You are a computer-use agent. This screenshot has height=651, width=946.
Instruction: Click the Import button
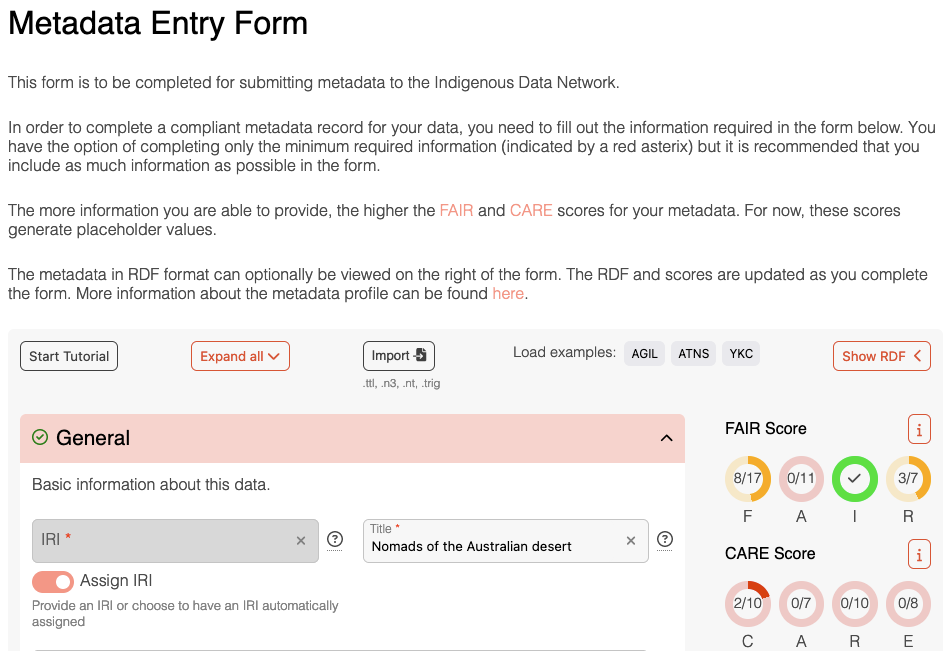tap(399, 356)
